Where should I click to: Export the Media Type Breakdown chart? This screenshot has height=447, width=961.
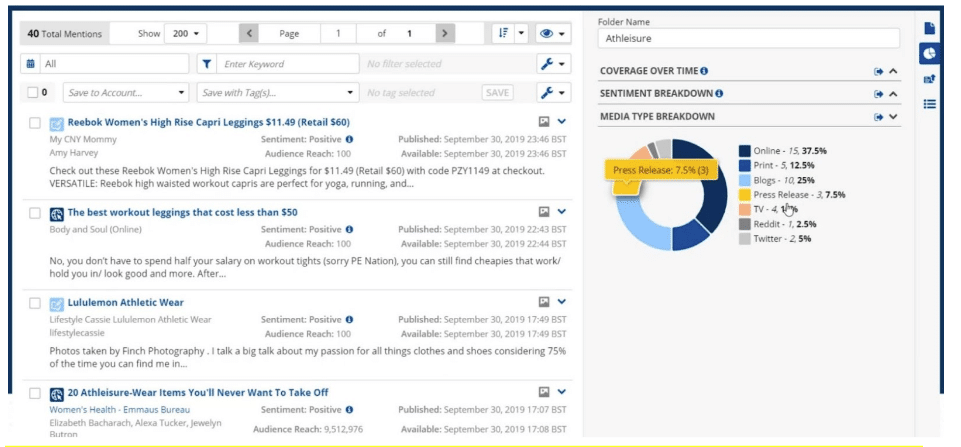pos(879,117)
